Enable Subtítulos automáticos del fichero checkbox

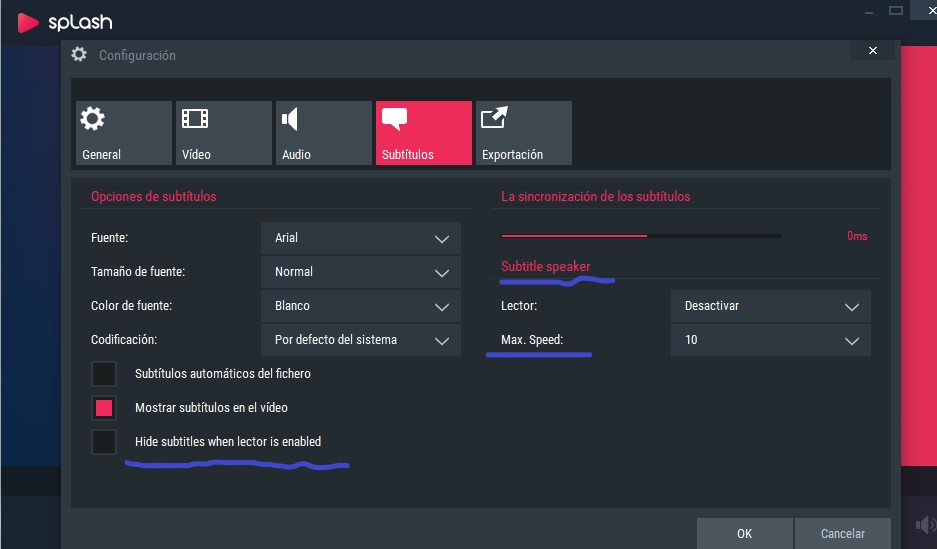(x=104, y=374)
